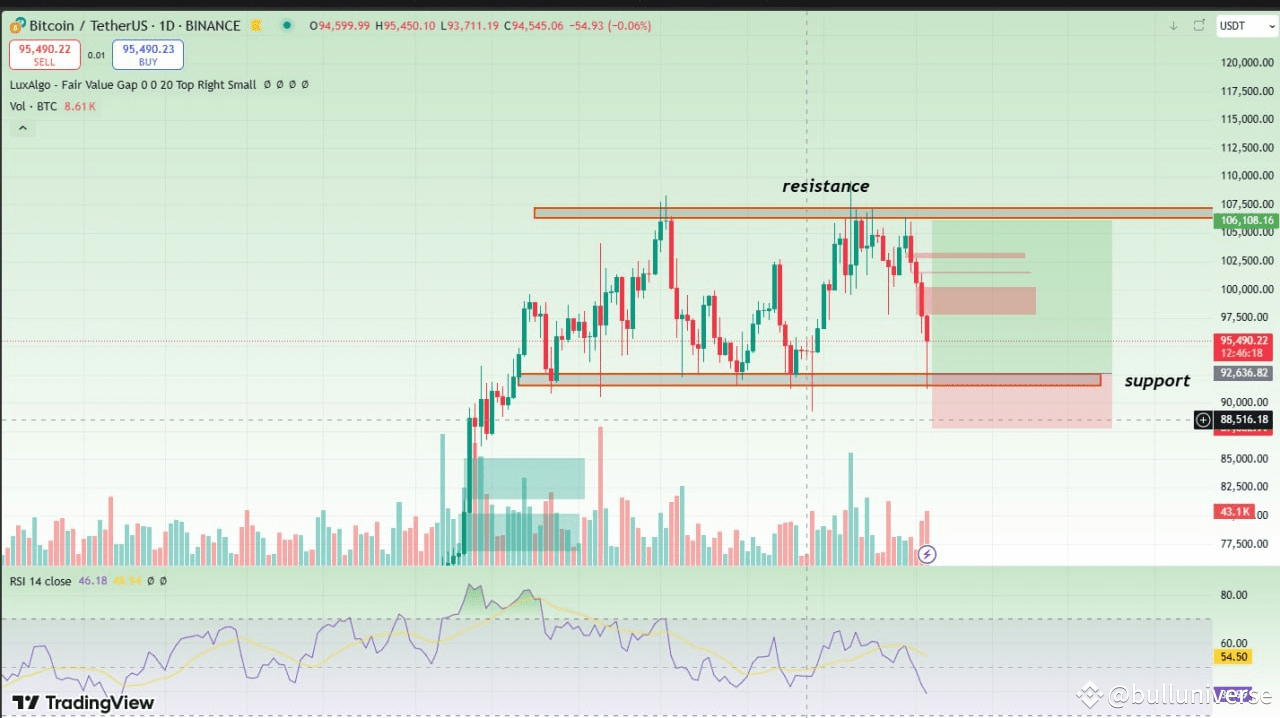Click the lightning bolt icon on the chart

pyautogui.click(x=926, y=554)
